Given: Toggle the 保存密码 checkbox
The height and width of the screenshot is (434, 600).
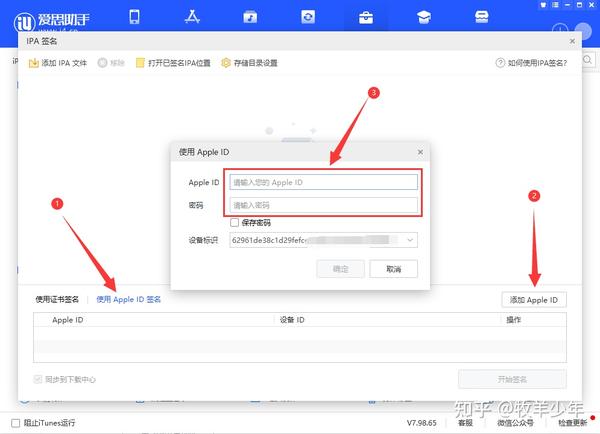Looking at the screenshot, I should tap(235, 222).
